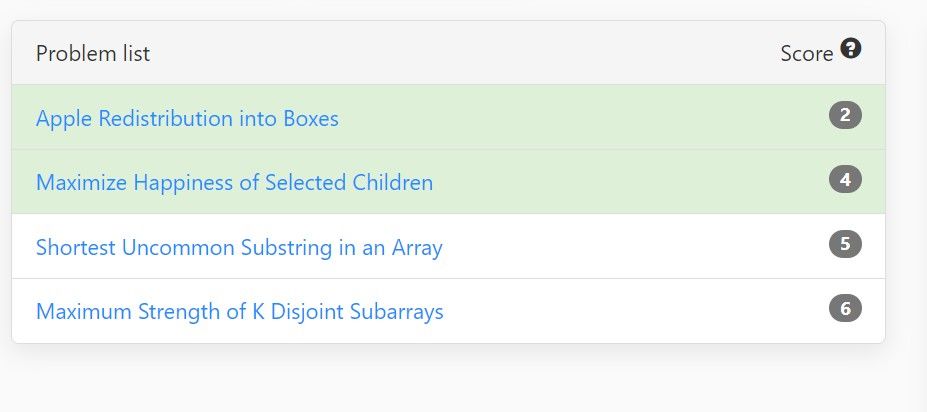Click the Score help question mark icon
This screenshot has width=927, height=412.
click(x=851, y=48)
